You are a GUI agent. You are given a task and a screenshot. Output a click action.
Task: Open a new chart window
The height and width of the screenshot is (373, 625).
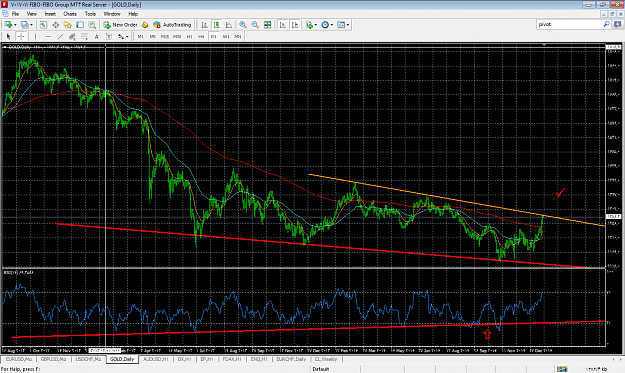point(8,25)
